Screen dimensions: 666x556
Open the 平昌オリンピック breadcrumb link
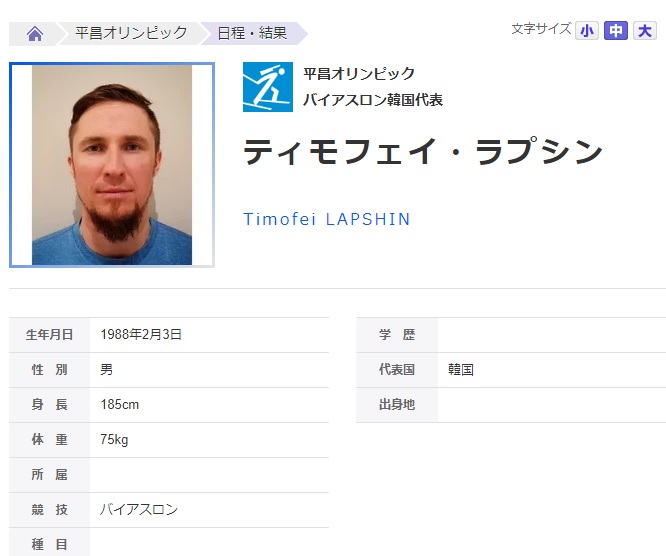(x=131, y=33)
